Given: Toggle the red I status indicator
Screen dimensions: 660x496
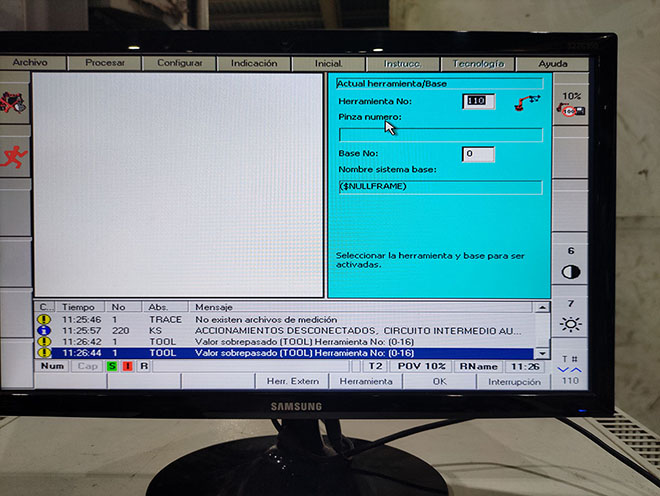Looking at the screenshot, I should pyautogui.click(x=127, y=367).
